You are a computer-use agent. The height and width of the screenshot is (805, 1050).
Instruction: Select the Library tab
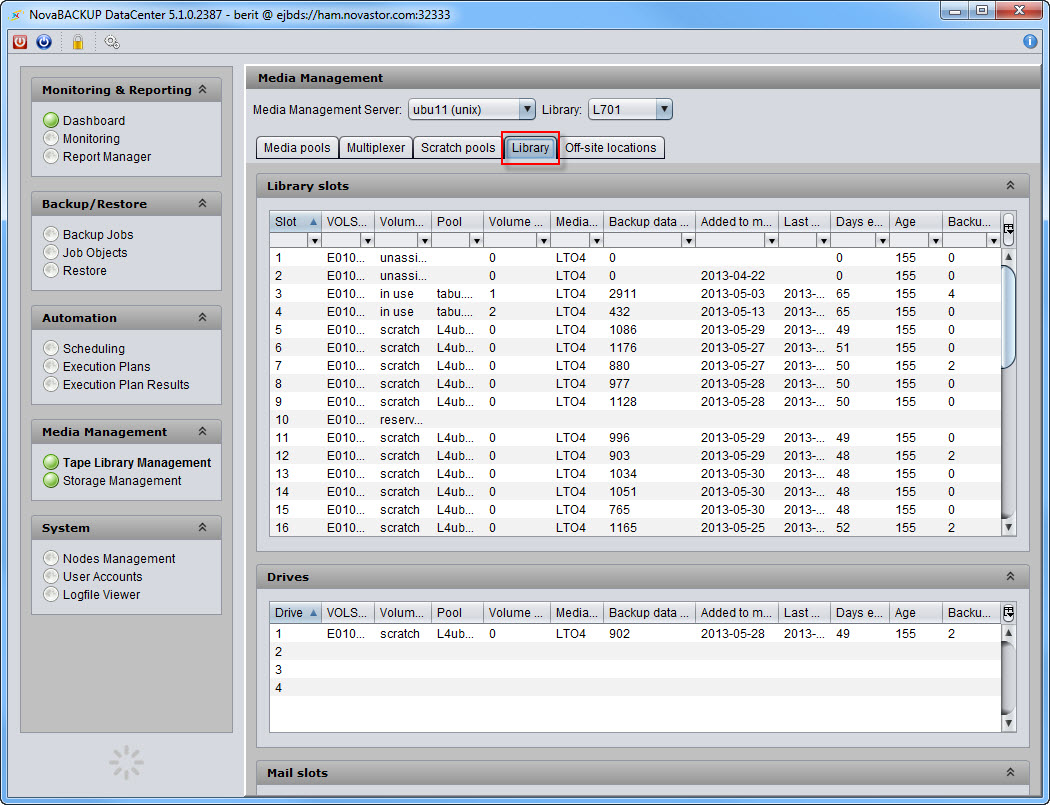pos(530,147)
